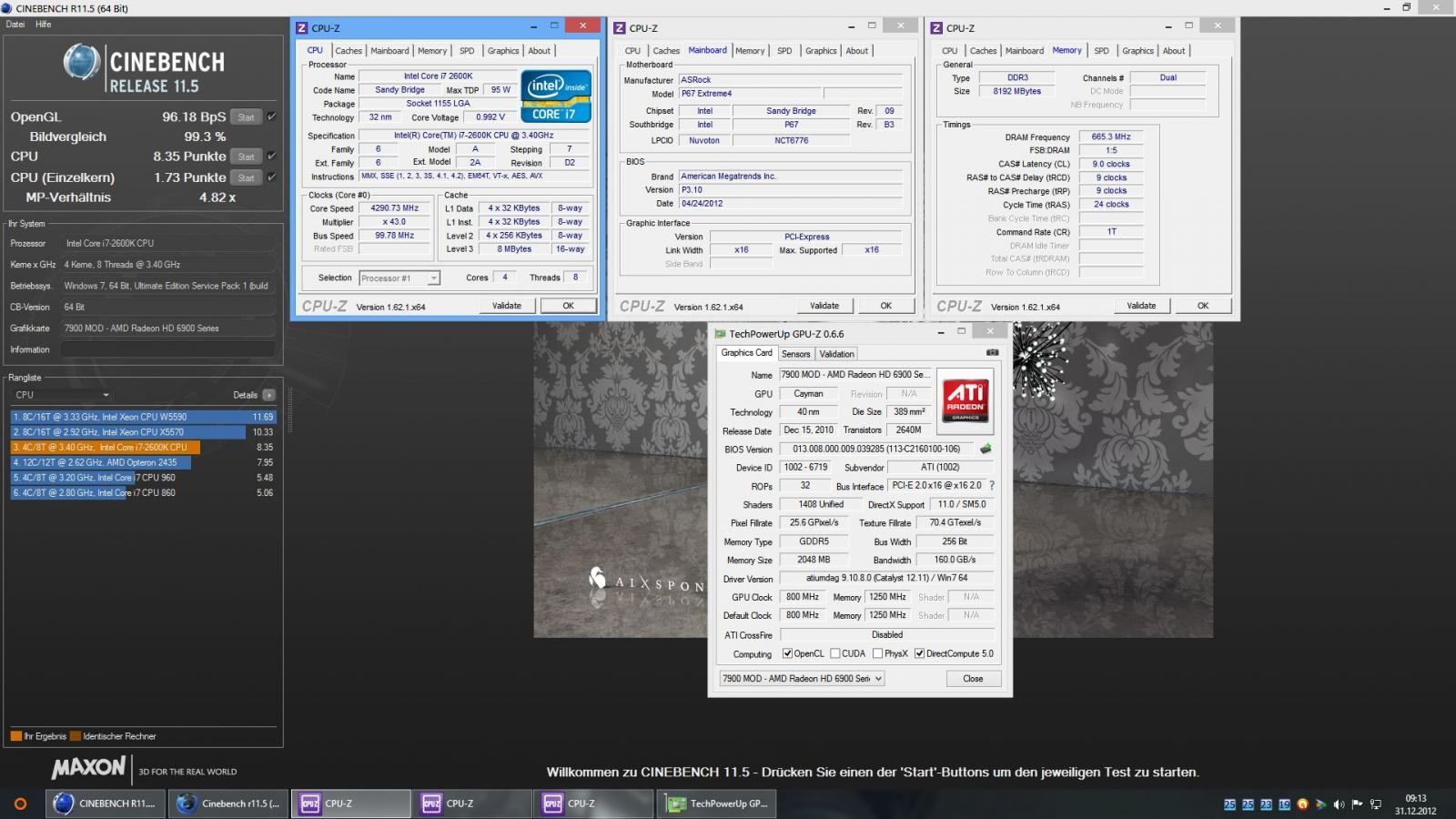Click the multicolored arrow tray icon

click(x=1320, y=804)
